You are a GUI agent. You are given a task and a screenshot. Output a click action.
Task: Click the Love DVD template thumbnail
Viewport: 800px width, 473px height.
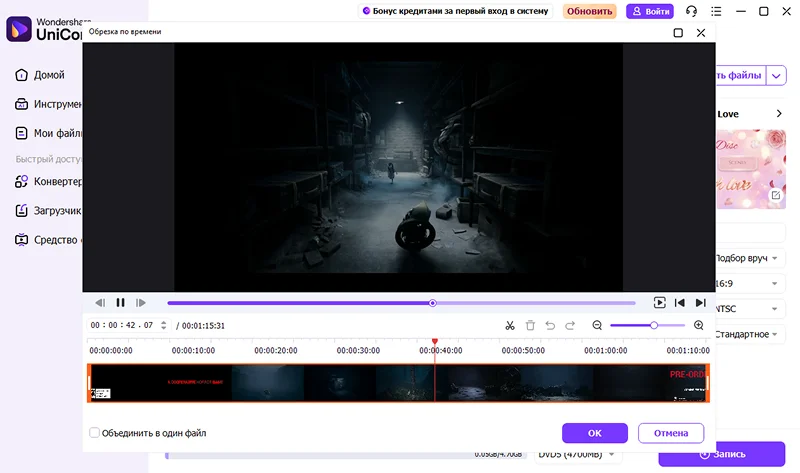point(751,169)
